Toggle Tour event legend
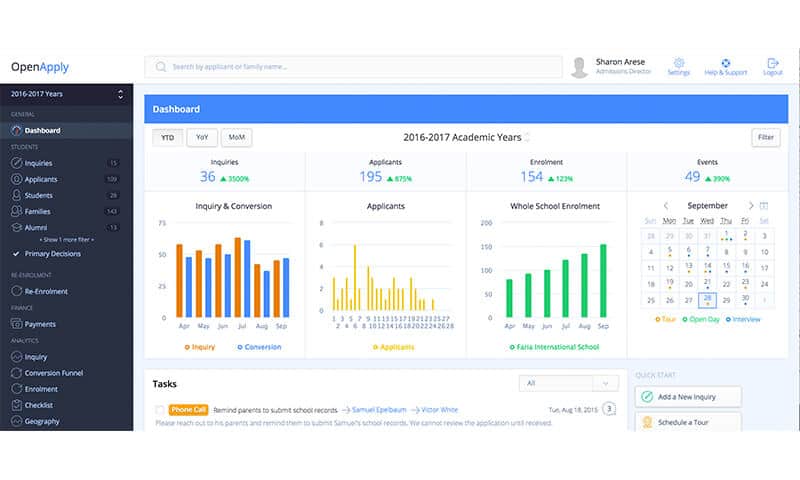This screenshot has height=480, width=800. (x=665, y=319)
